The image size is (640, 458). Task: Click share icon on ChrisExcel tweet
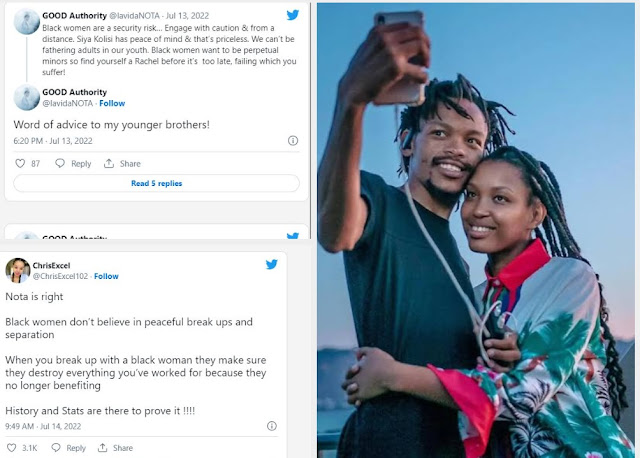click(x=102, y=448)
